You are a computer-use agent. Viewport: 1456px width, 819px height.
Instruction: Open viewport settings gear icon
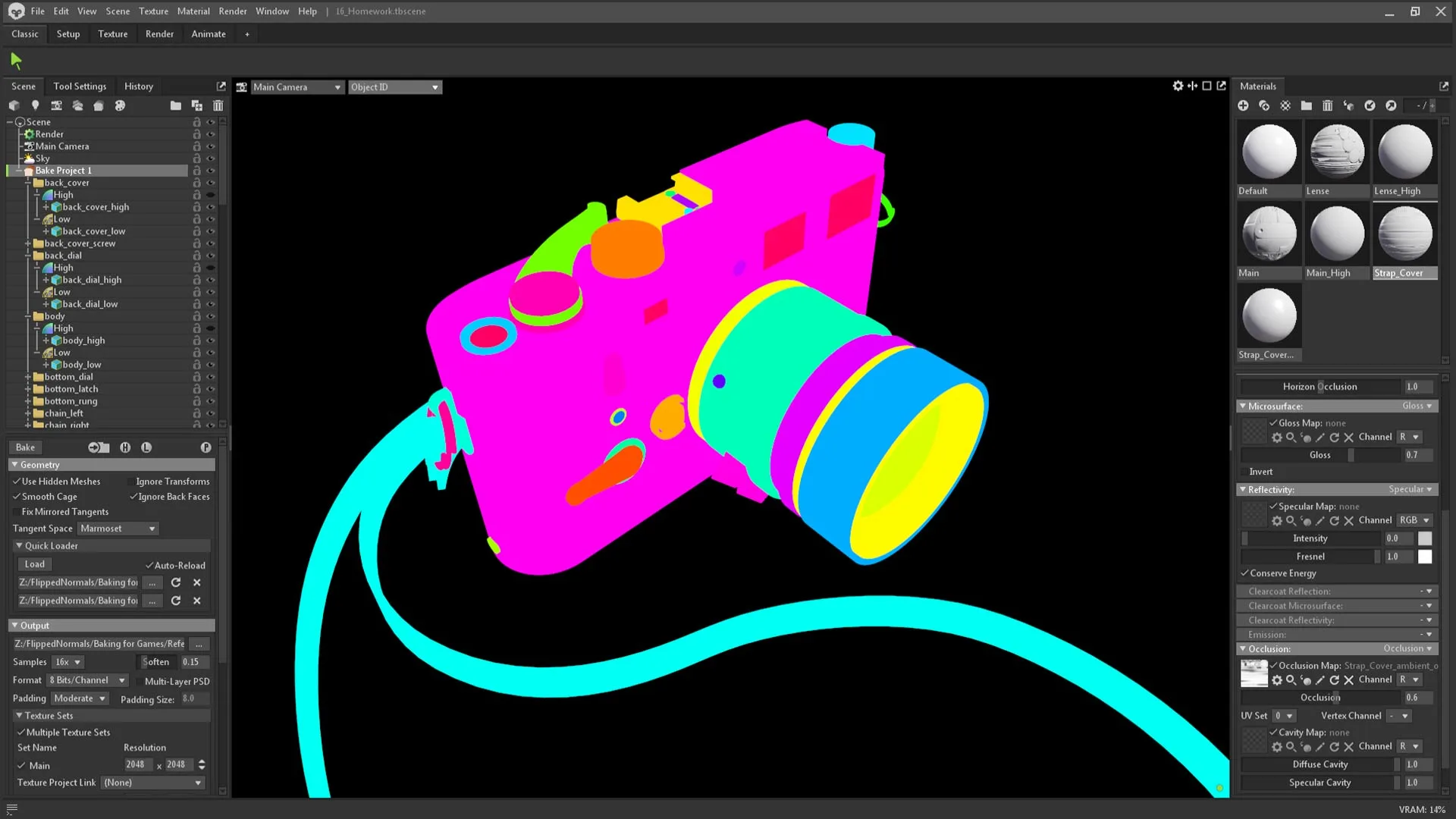click(x=1178, y=86)
